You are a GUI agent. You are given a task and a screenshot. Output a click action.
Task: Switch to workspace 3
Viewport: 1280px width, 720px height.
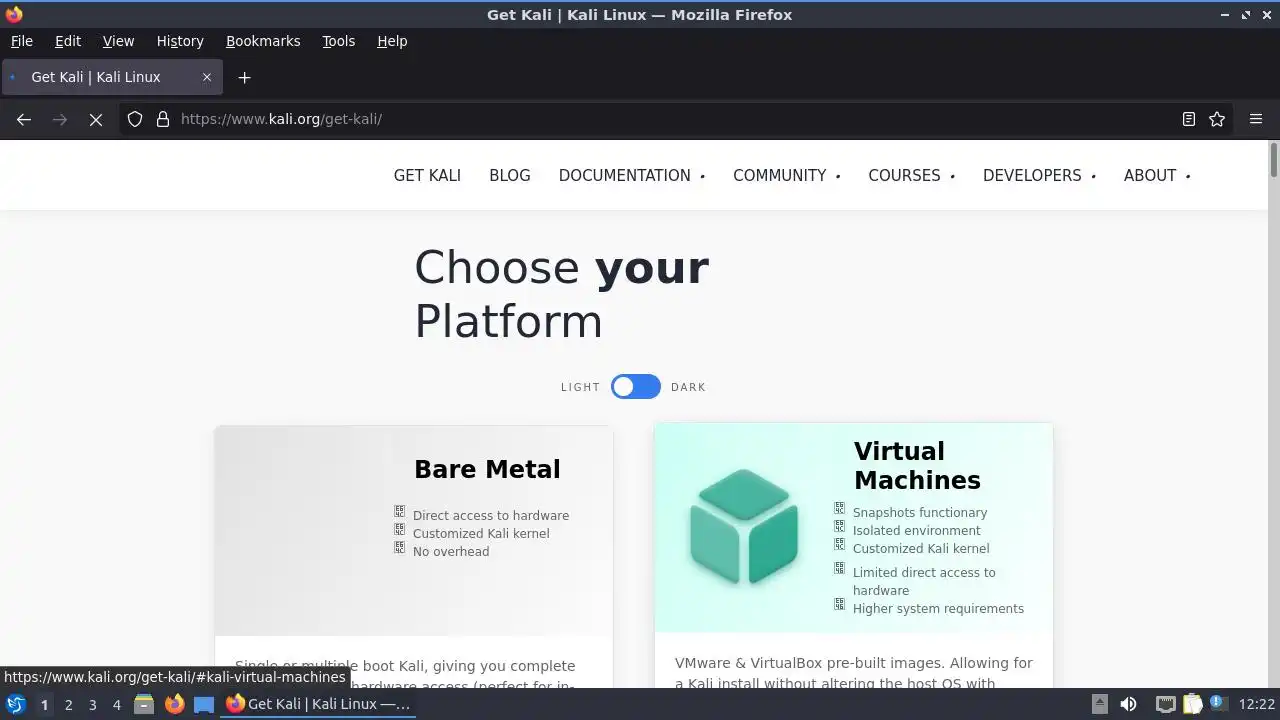92,704
